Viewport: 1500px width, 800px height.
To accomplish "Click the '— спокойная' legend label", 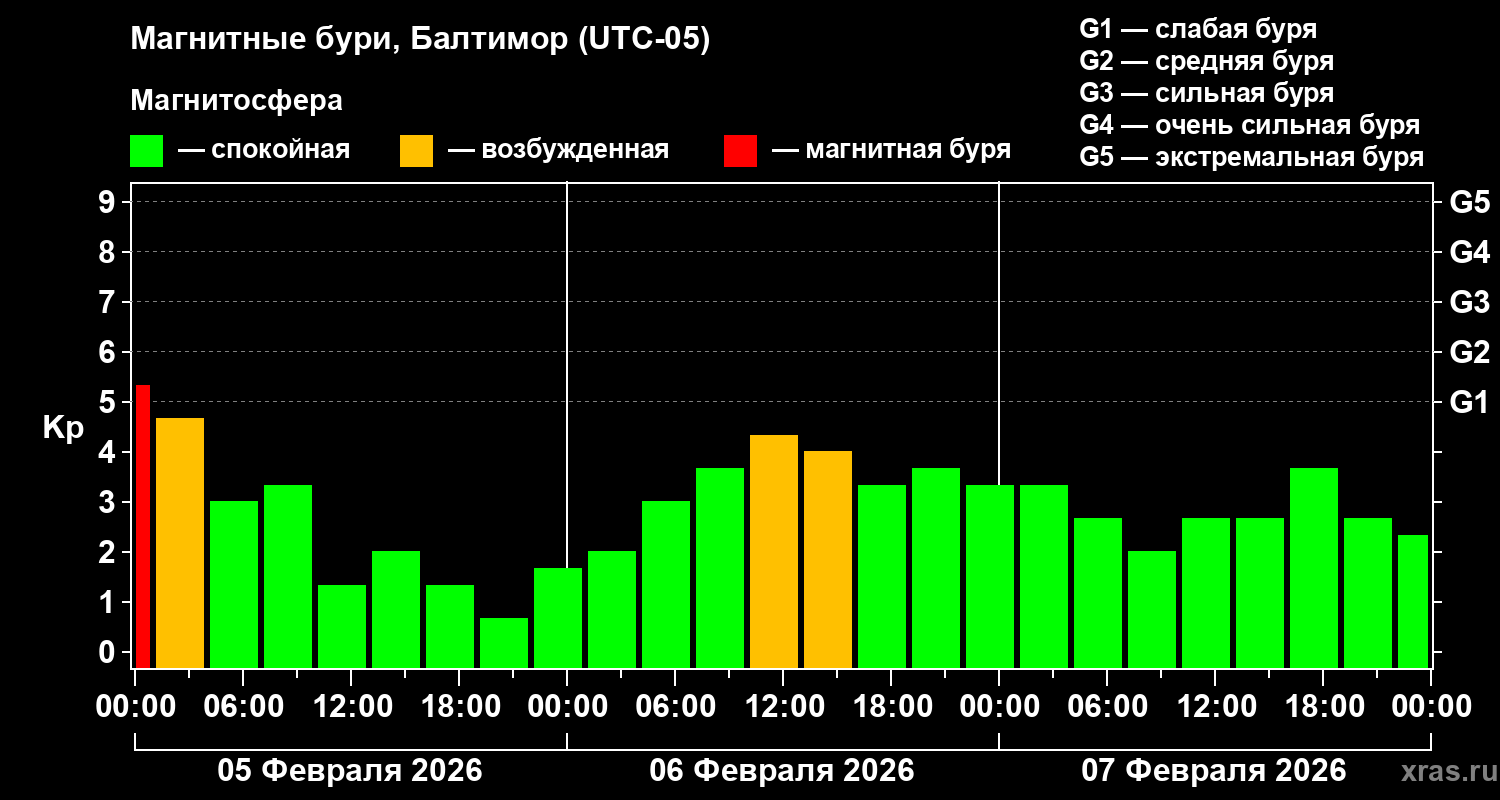I will coord(264,151).
